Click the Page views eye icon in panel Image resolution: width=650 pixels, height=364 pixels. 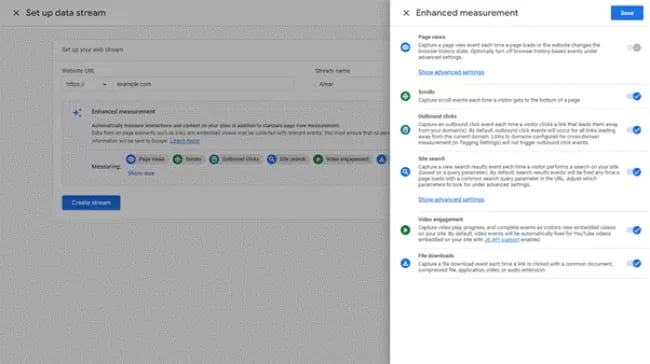405,47
